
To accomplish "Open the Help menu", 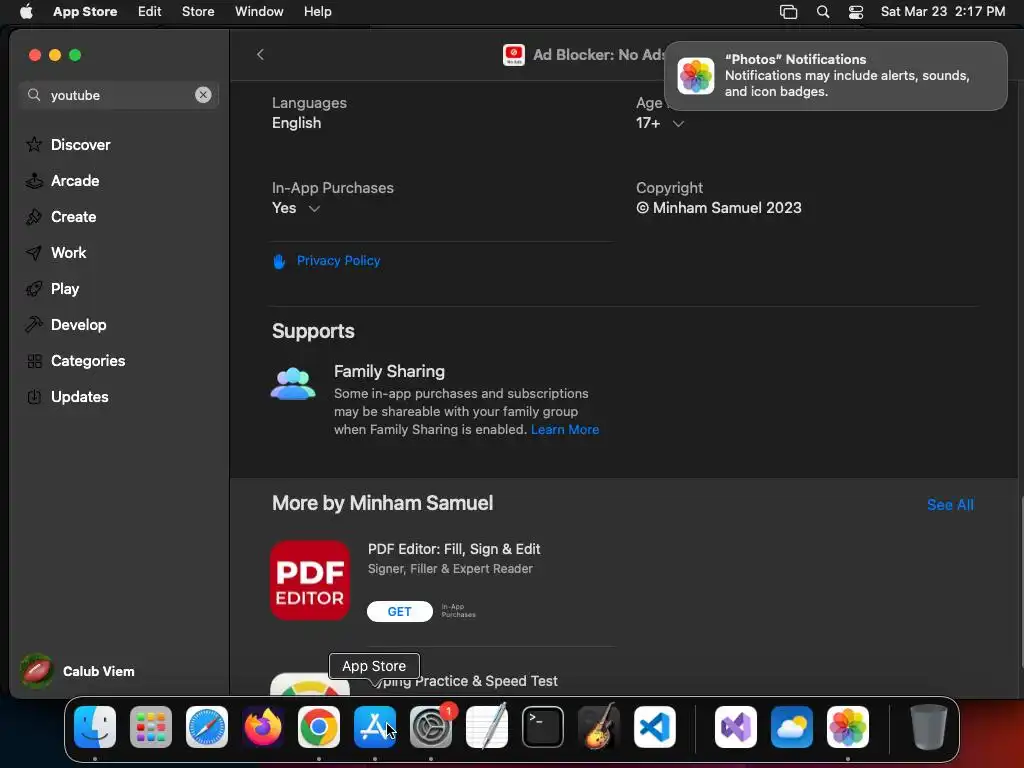I will point(317,12).
